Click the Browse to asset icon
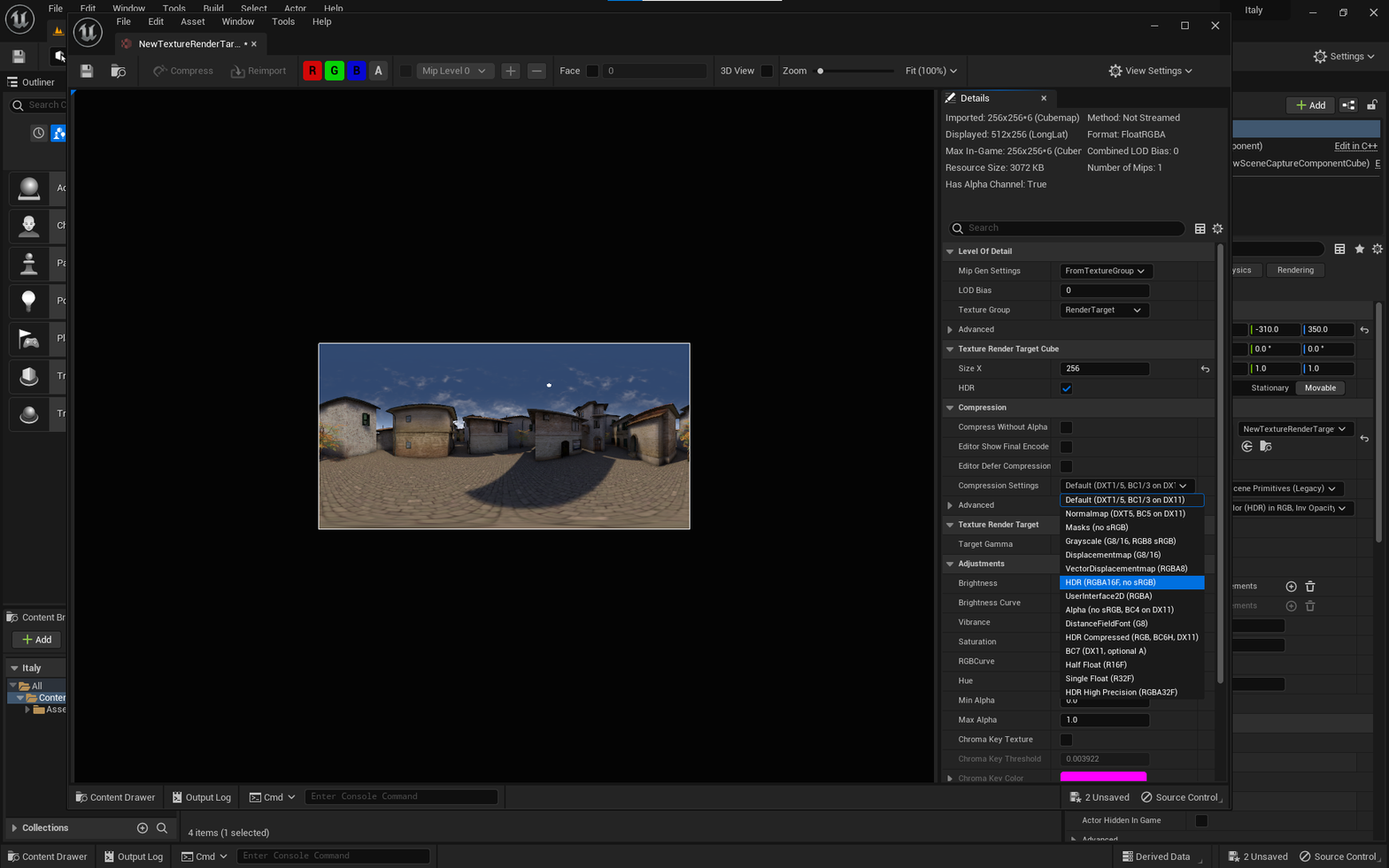Viewport: 1389px width, 868px height. point(118,71)
